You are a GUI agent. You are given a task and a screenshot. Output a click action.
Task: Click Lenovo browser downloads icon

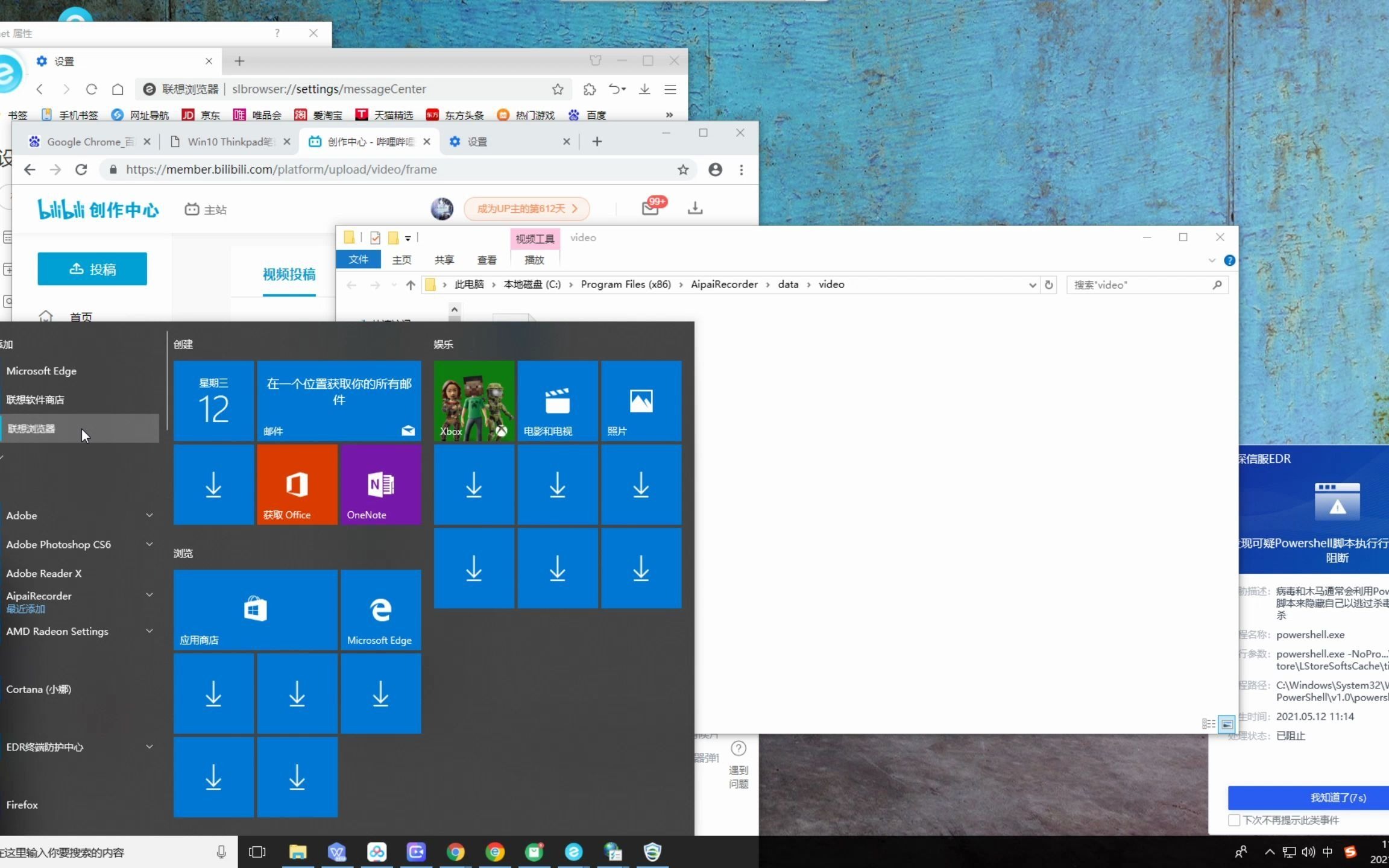644,89
